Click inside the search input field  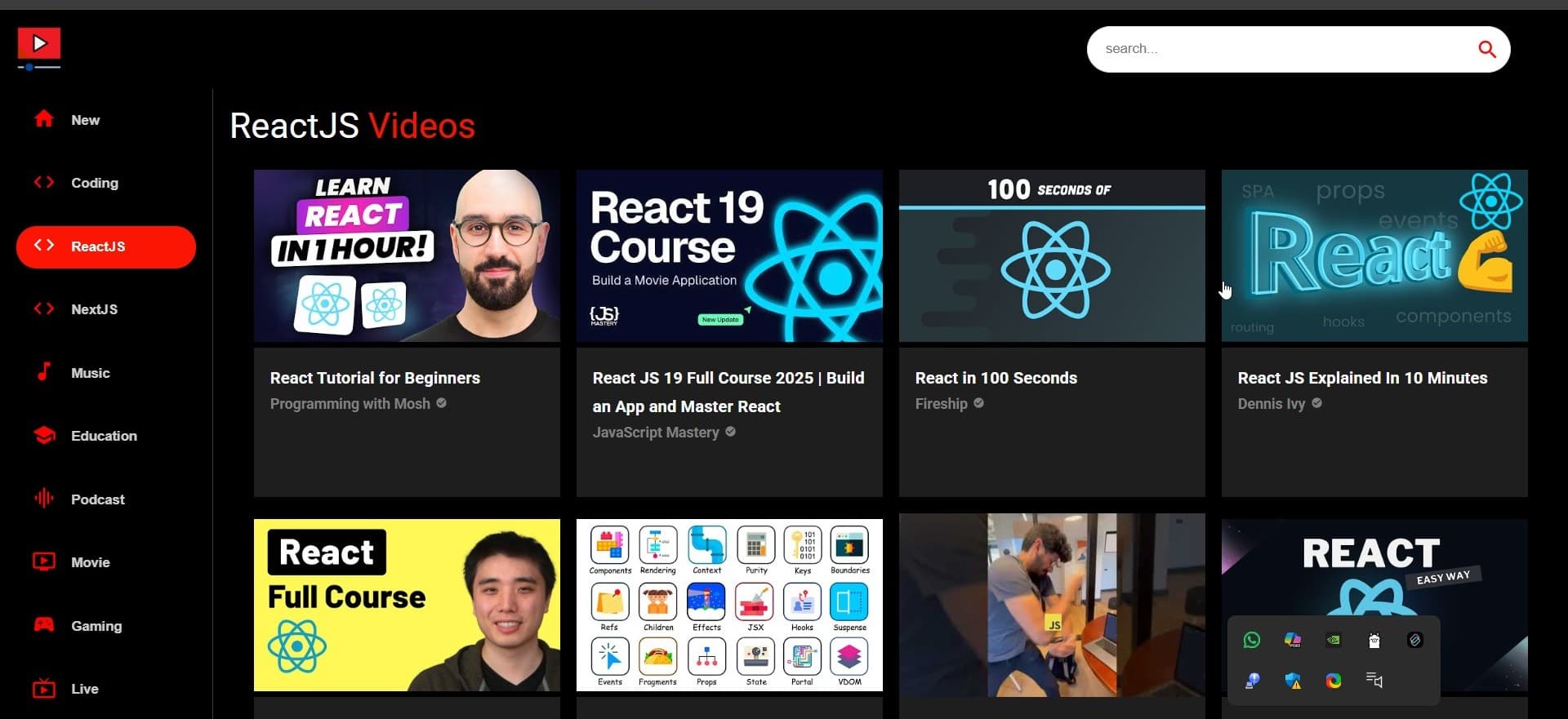pos(1282,50)
